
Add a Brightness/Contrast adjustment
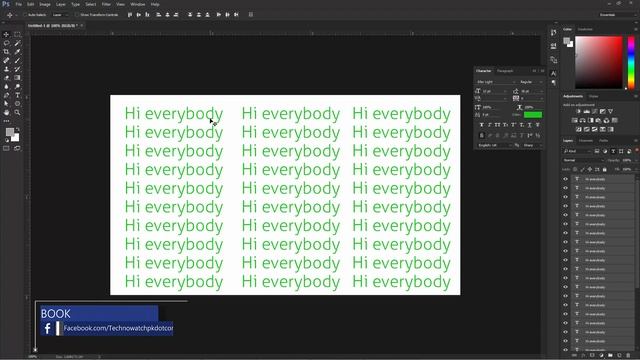pos(578,111)
